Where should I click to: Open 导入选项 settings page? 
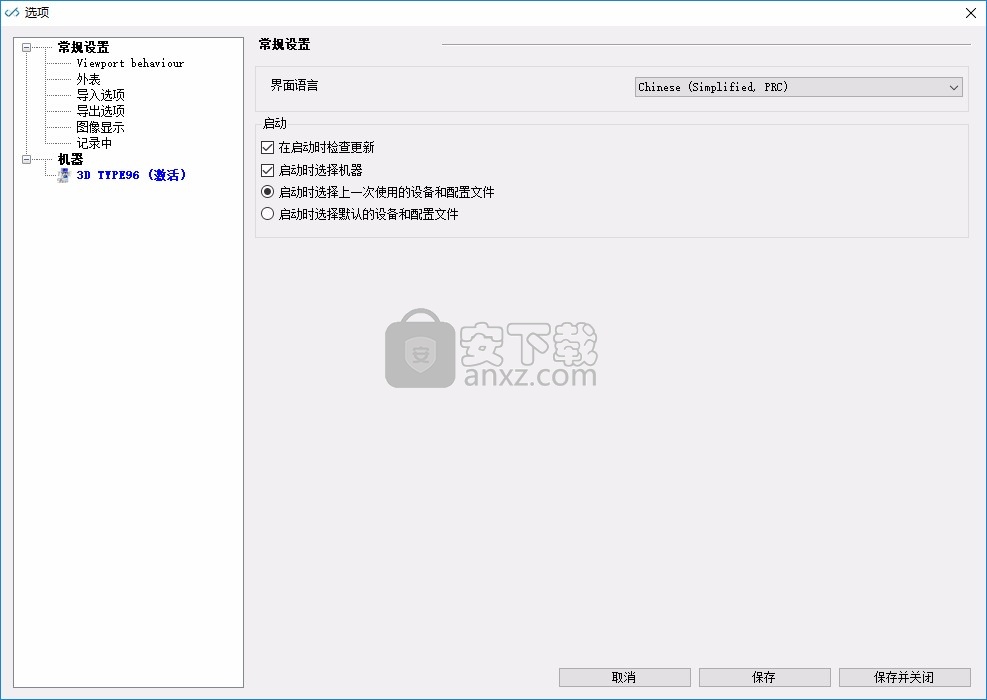101,95
